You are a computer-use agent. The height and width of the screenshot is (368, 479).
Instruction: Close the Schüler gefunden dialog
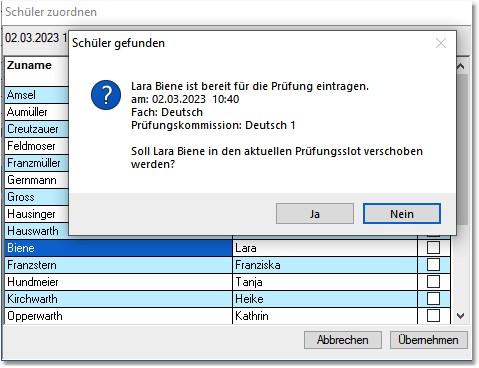pyautogui.click(x=441, y=43)
